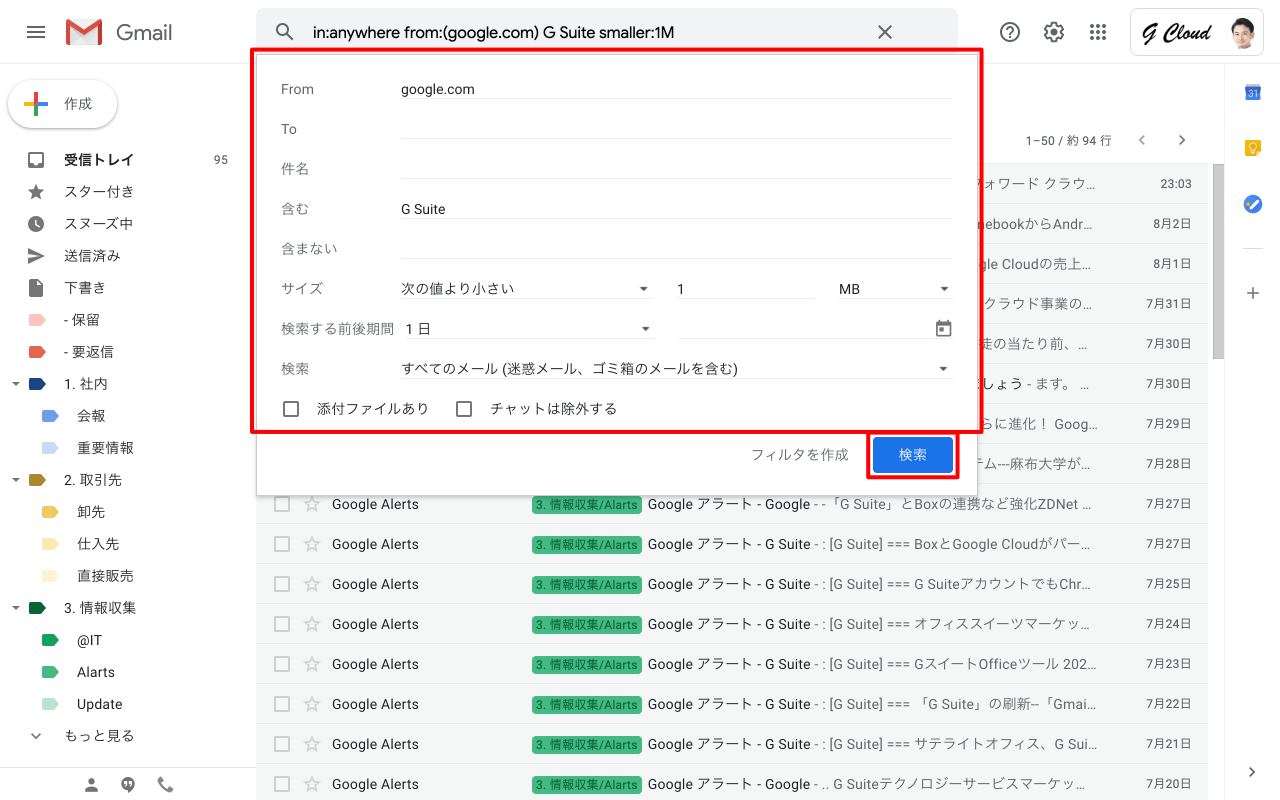
Task: Open the Tasks side panel icon
Action: (x=1253, y=203)
